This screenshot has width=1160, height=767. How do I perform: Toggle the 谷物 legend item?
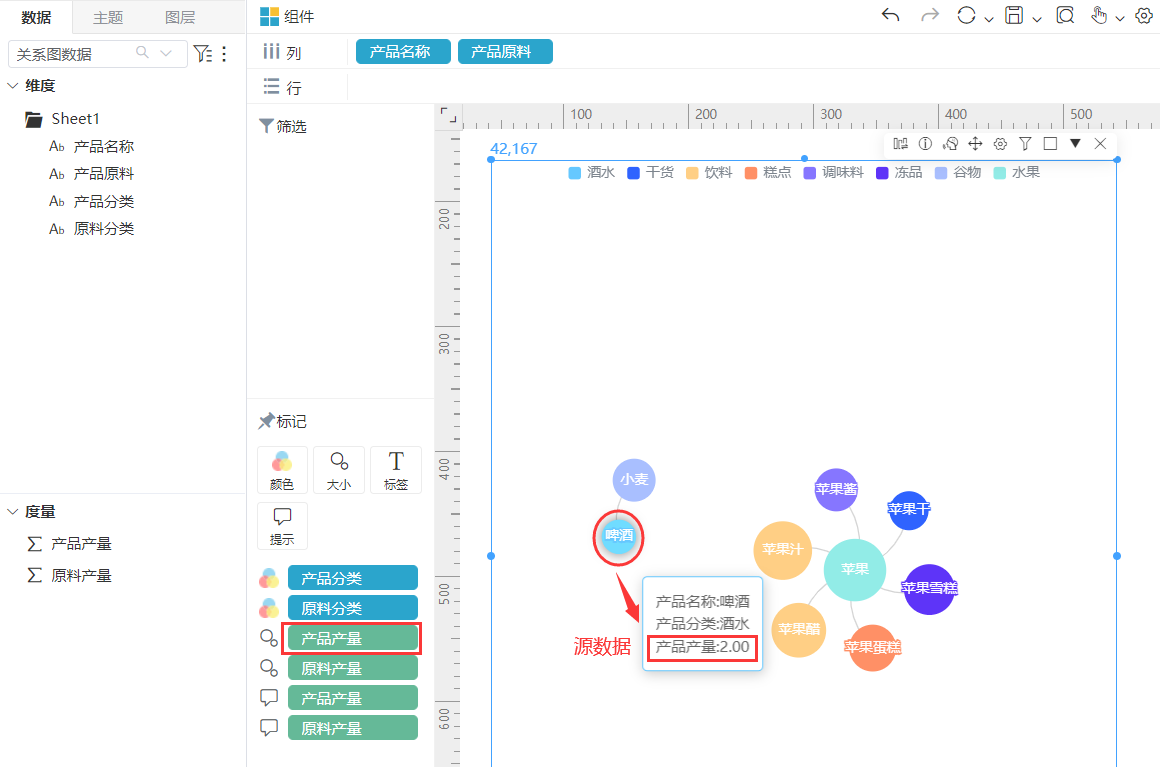(x=958, y=172)
